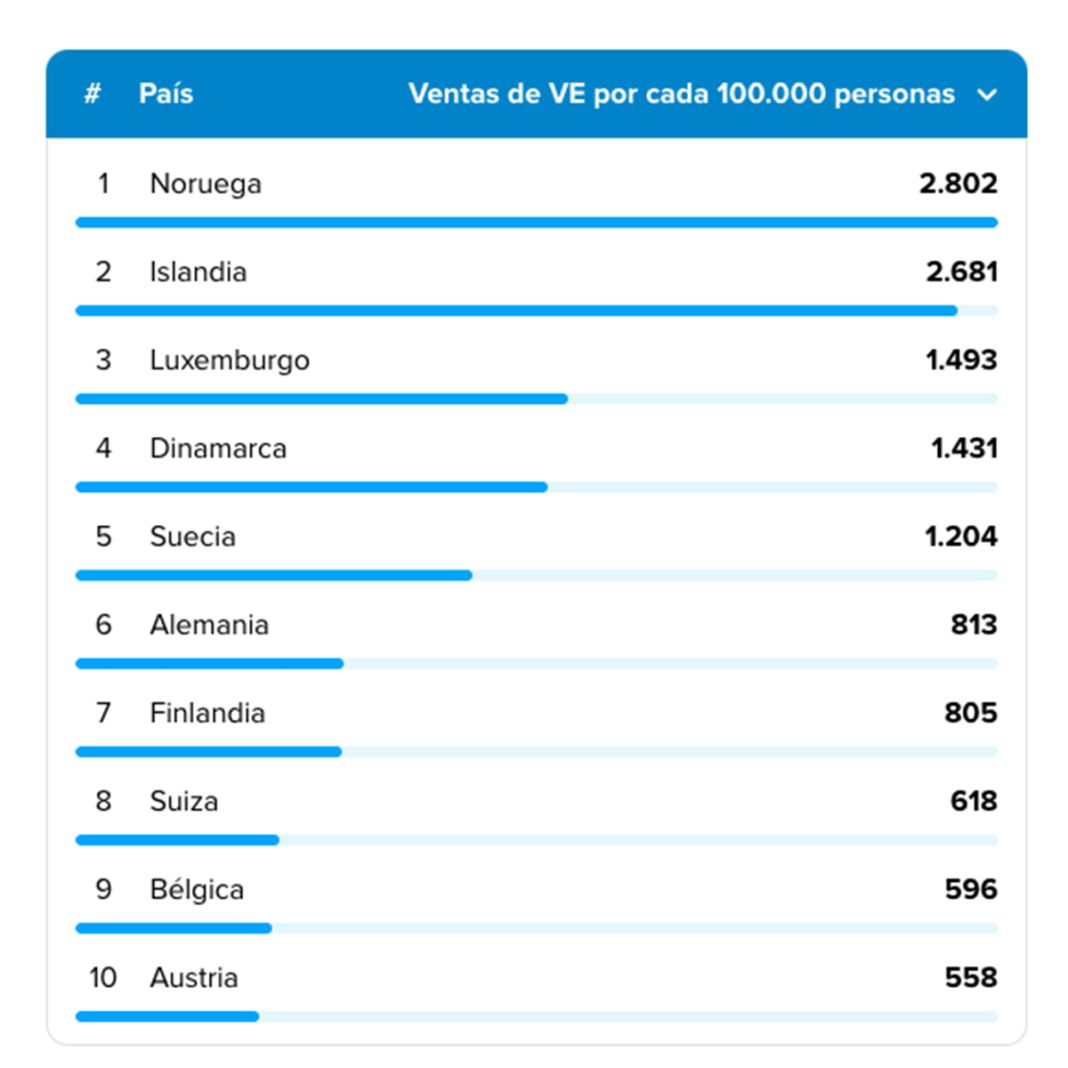Click the Noruega full progress bar
Screen dimensions: 1068x1068
[x=536, y=222]
